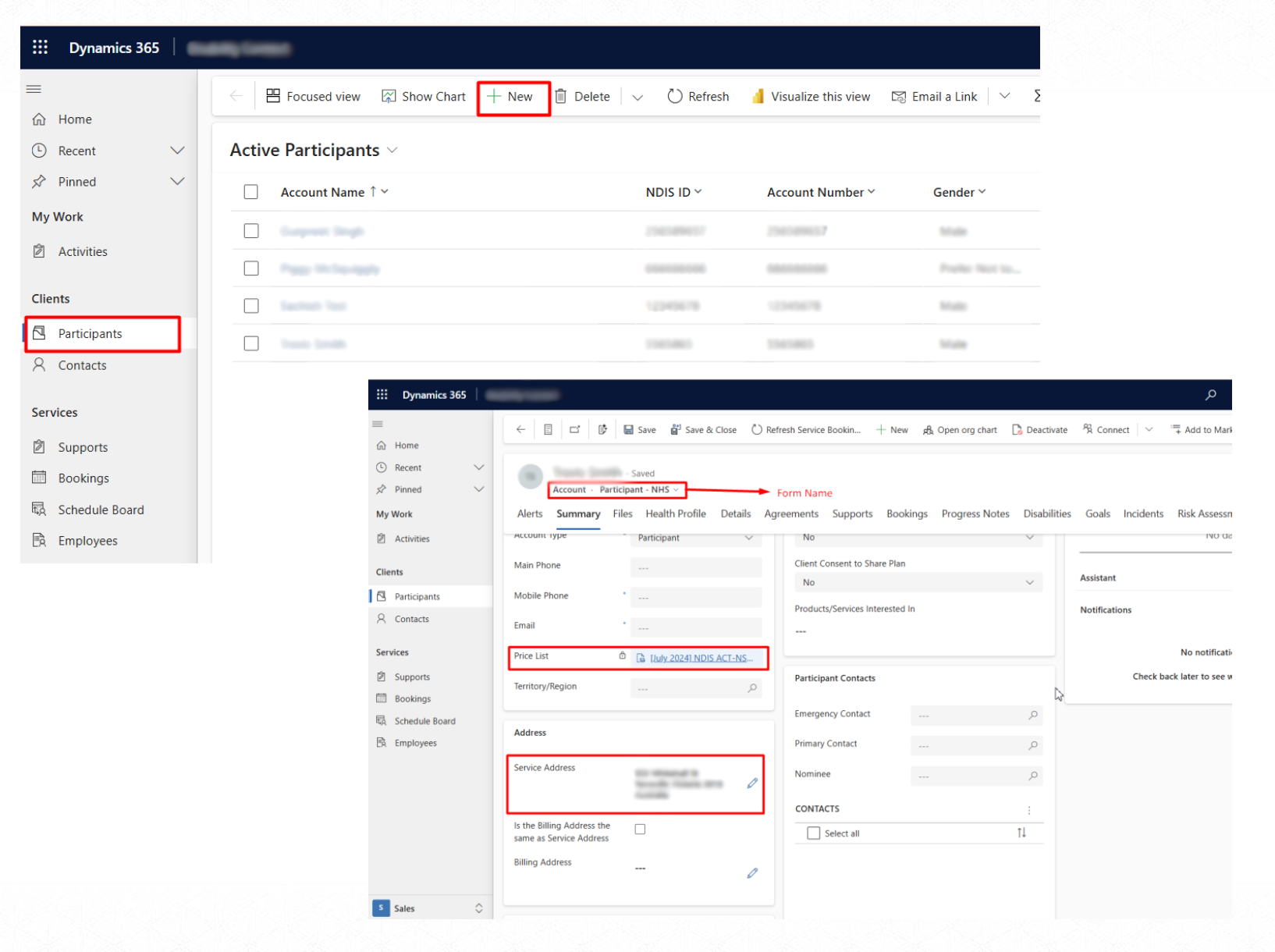This screenshot has width=1275, height=952.
Task: Edit Service Address with pencil icon
Action: tap(751, 783)
